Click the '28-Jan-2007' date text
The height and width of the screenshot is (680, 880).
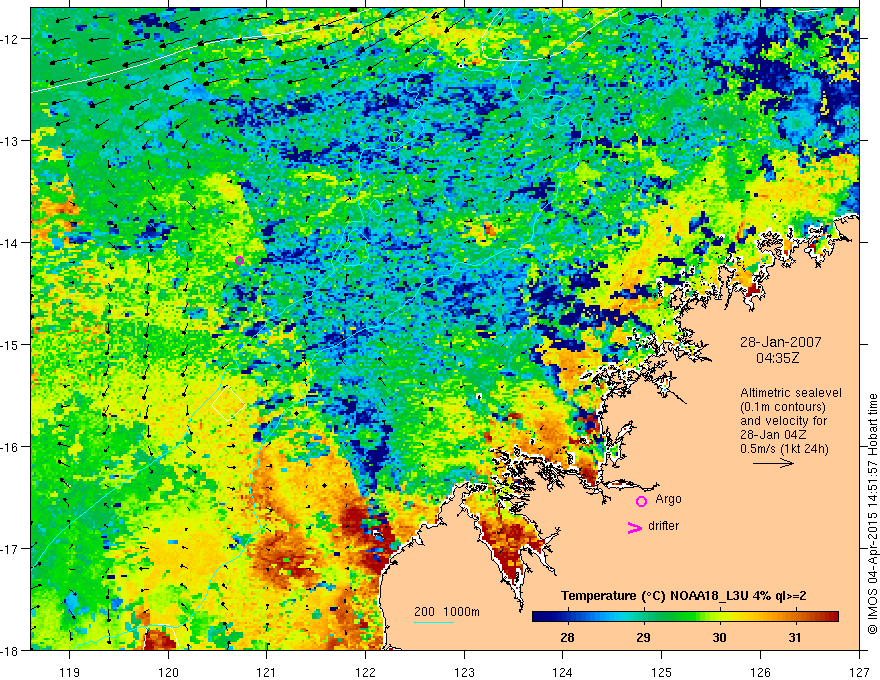[781, 342]
